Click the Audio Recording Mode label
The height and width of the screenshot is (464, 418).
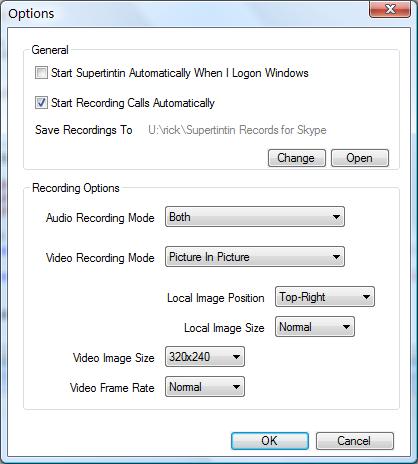[x=100, y=218]
